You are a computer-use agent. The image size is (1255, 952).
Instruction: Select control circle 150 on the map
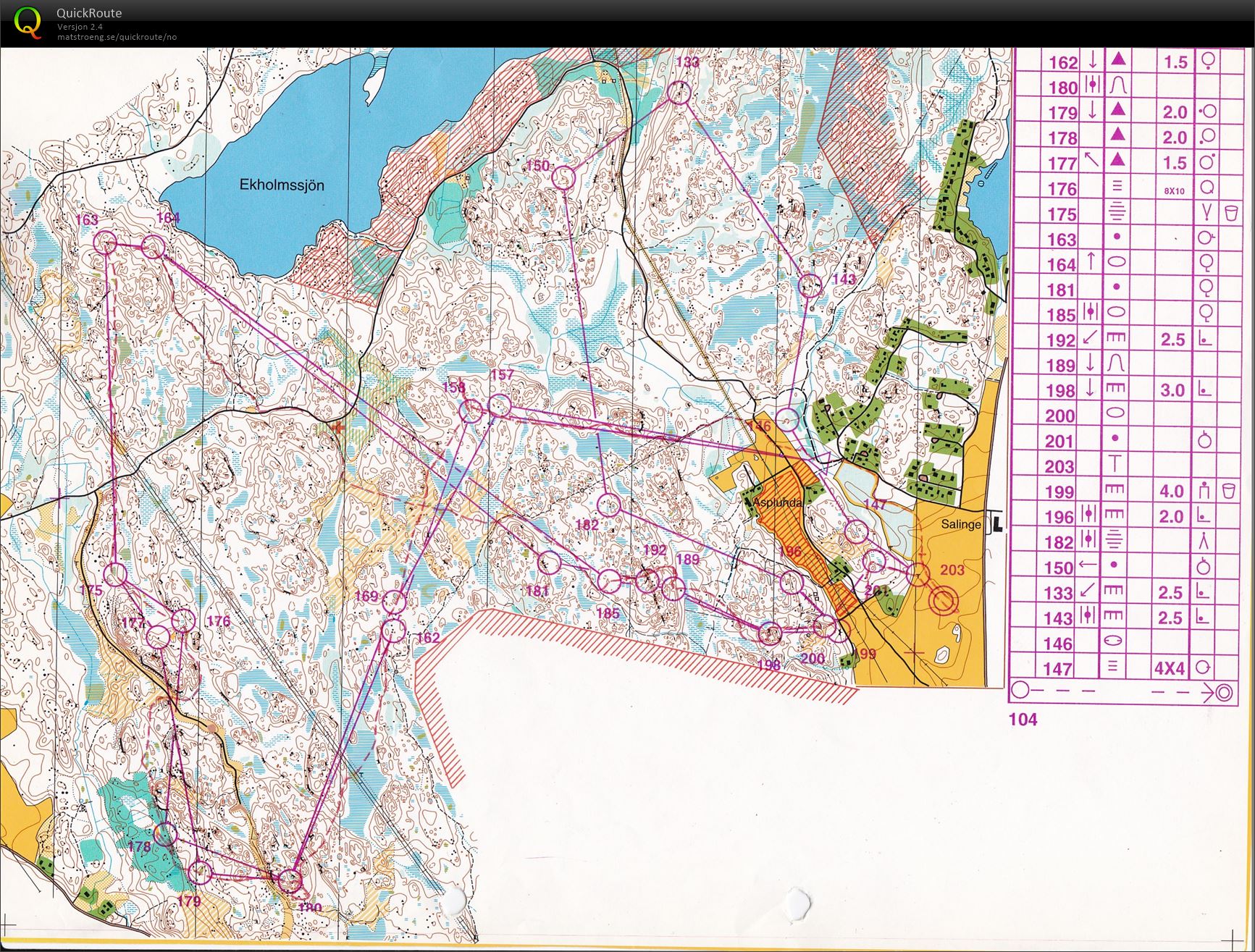(563, 177)
